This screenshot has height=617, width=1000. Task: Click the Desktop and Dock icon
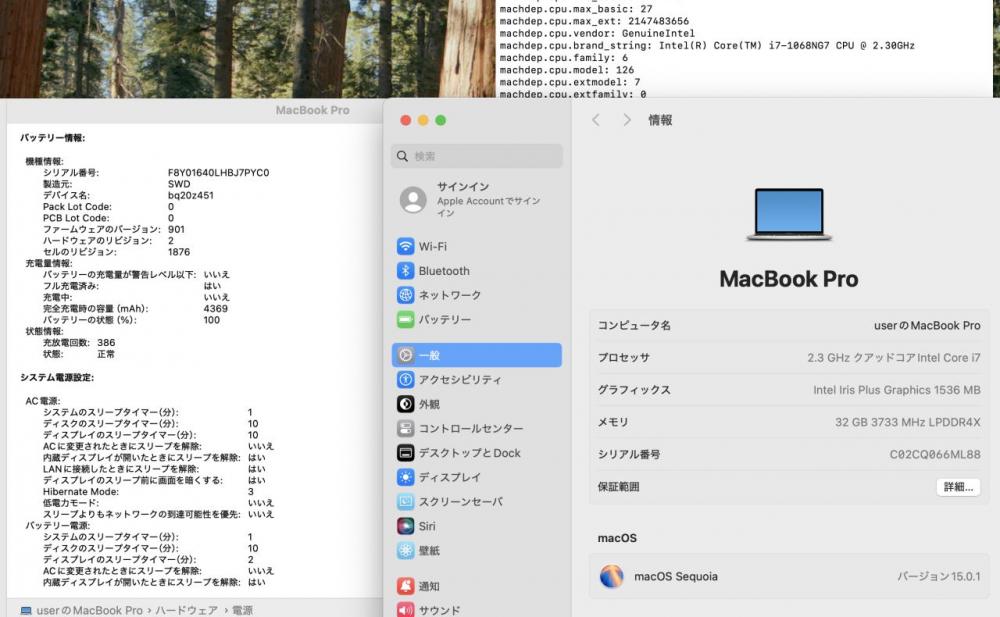coord(405,453)
